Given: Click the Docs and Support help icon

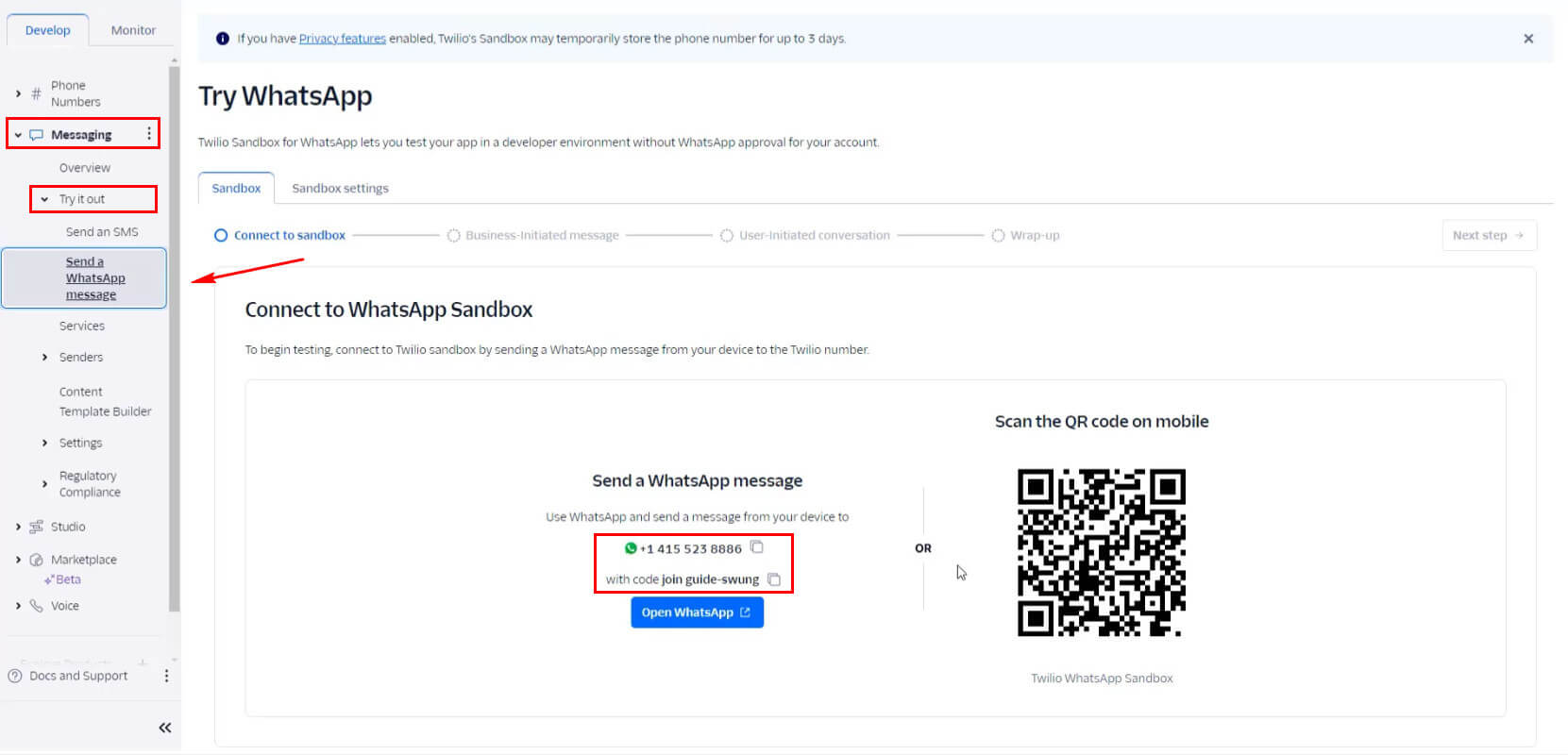Looking at the screenshot, I should pyautogui.click(x=14, y=676).
